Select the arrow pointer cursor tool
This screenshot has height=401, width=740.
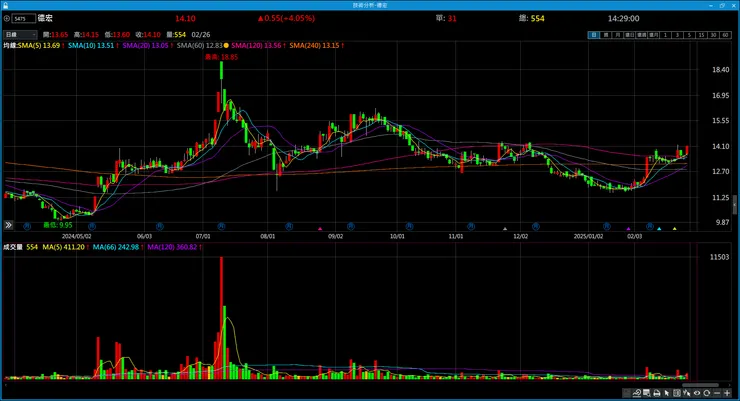pyautogui.click(x=666, y=393)
